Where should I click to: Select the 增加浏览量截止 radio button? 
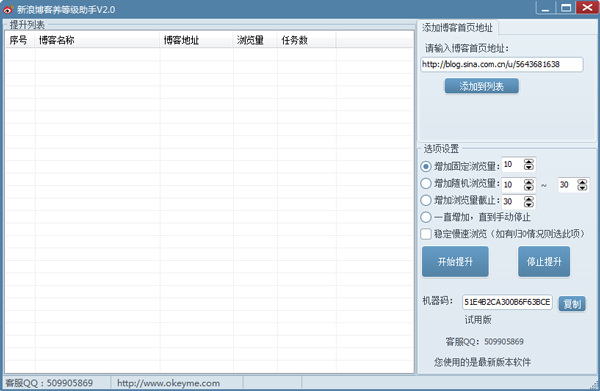(x=426, y=200)
